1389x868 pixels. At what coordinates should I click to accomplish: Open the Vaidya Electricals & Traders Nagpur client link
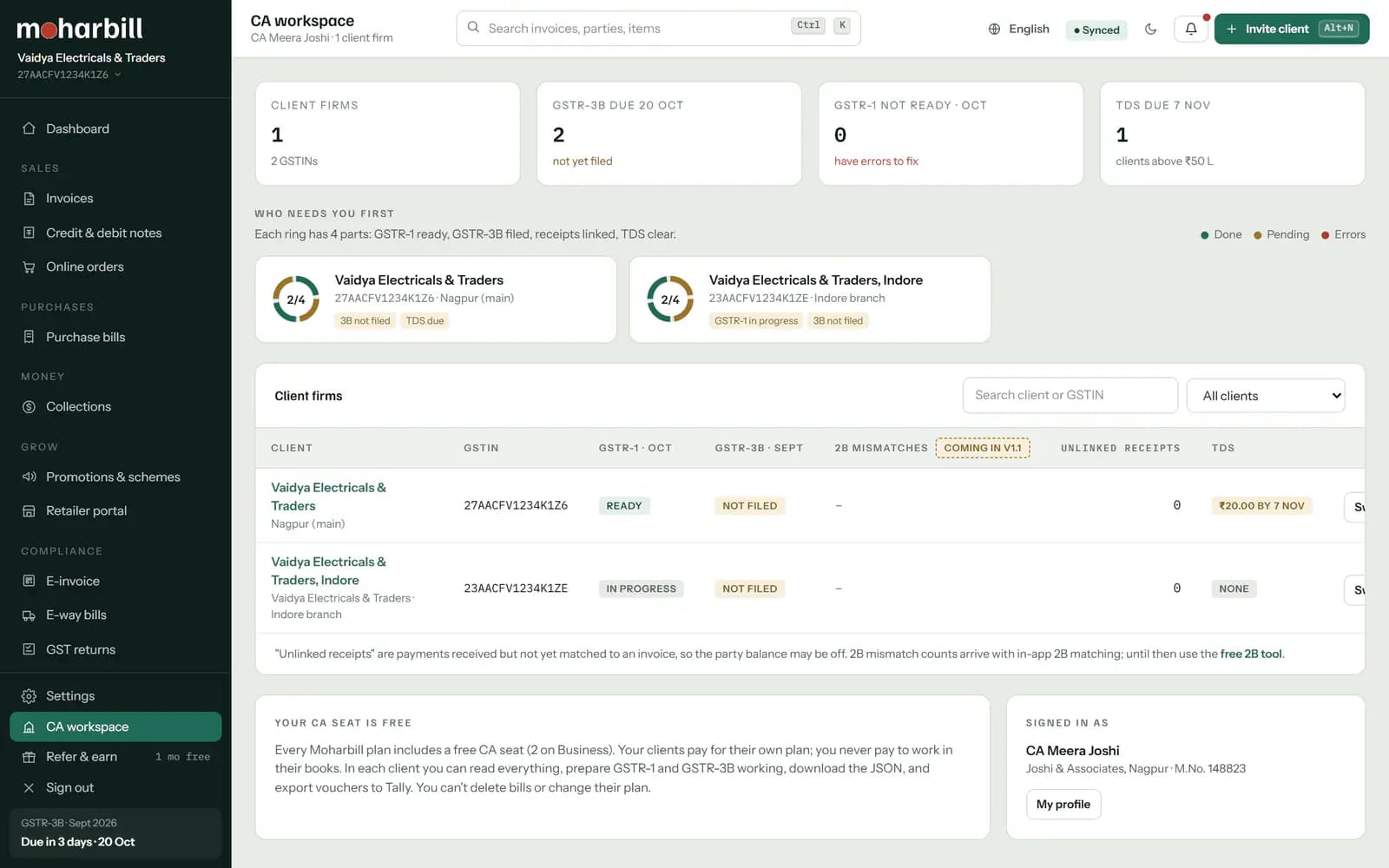point(328,496)
